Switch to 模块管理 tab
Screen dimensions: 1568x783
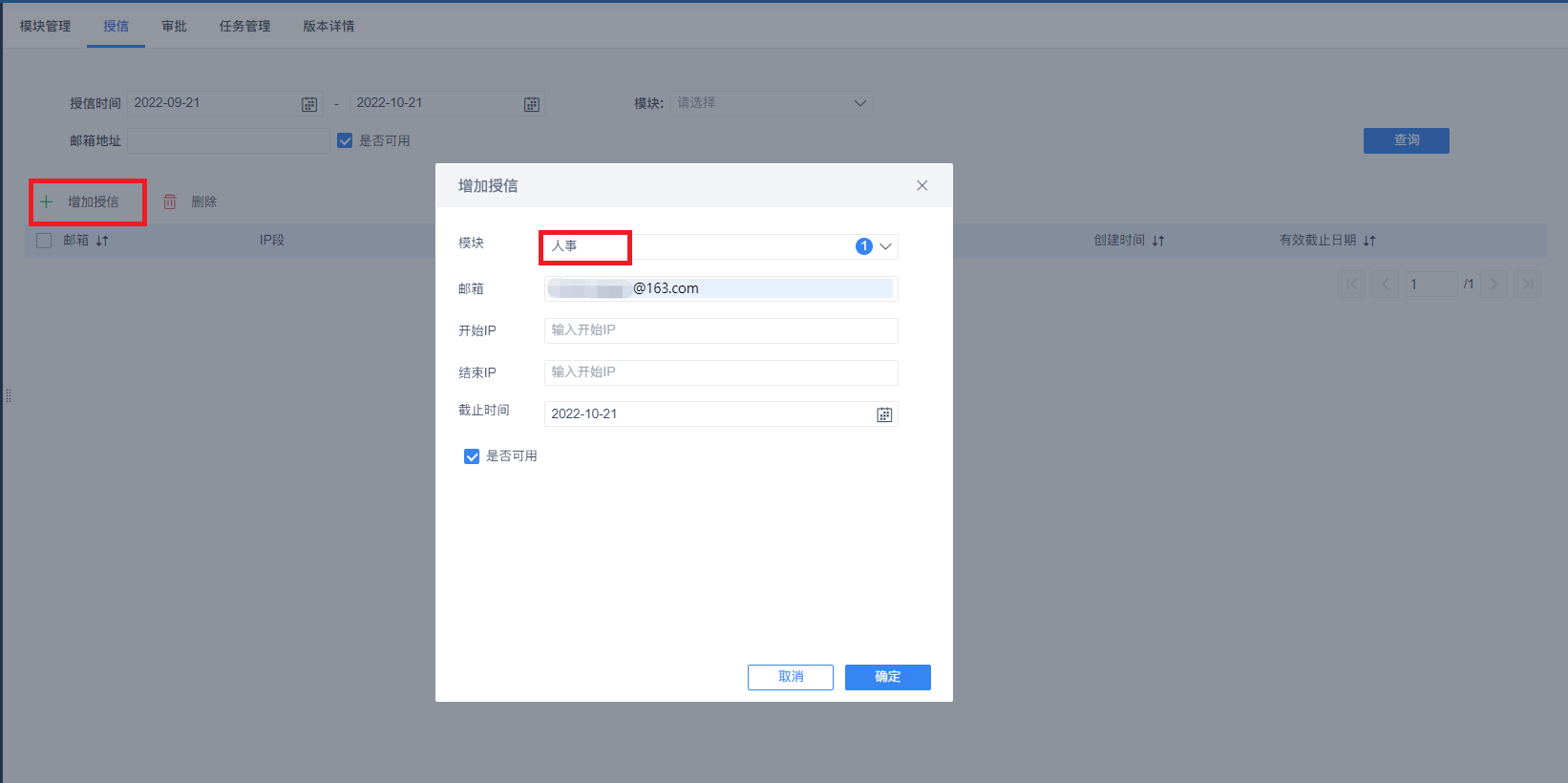click(x=46, y=26)
